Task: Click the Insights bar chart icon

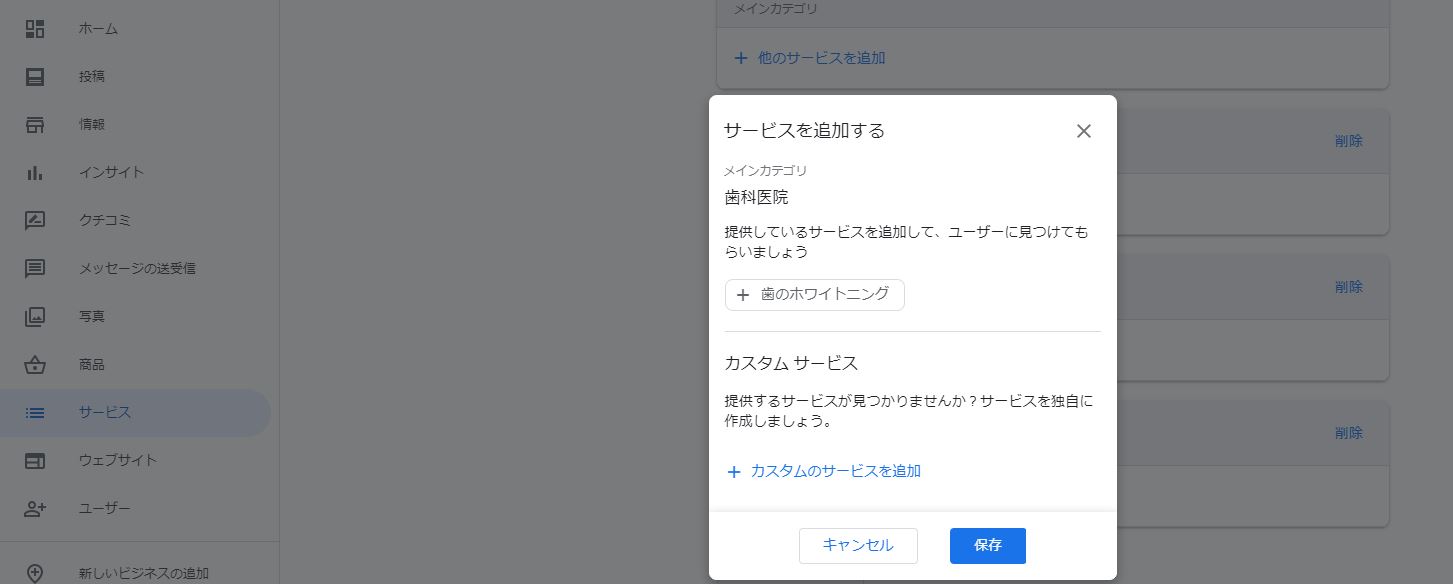Action: 35,172
